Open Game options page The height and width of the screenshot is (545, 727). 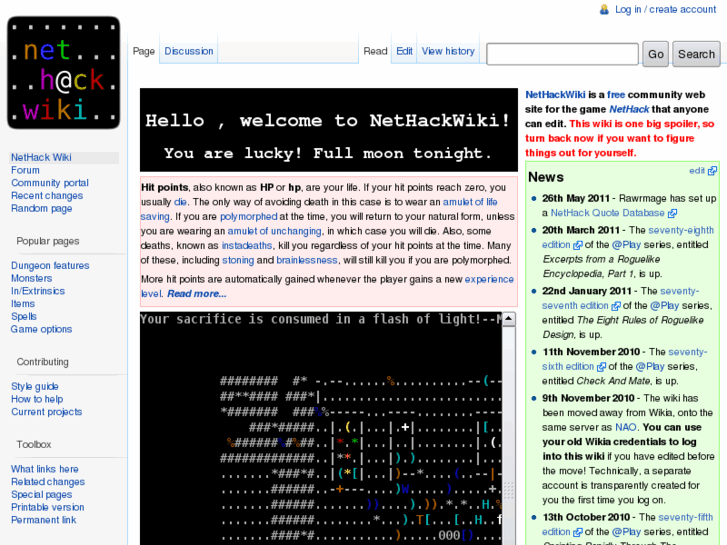[x=41, y=329]
